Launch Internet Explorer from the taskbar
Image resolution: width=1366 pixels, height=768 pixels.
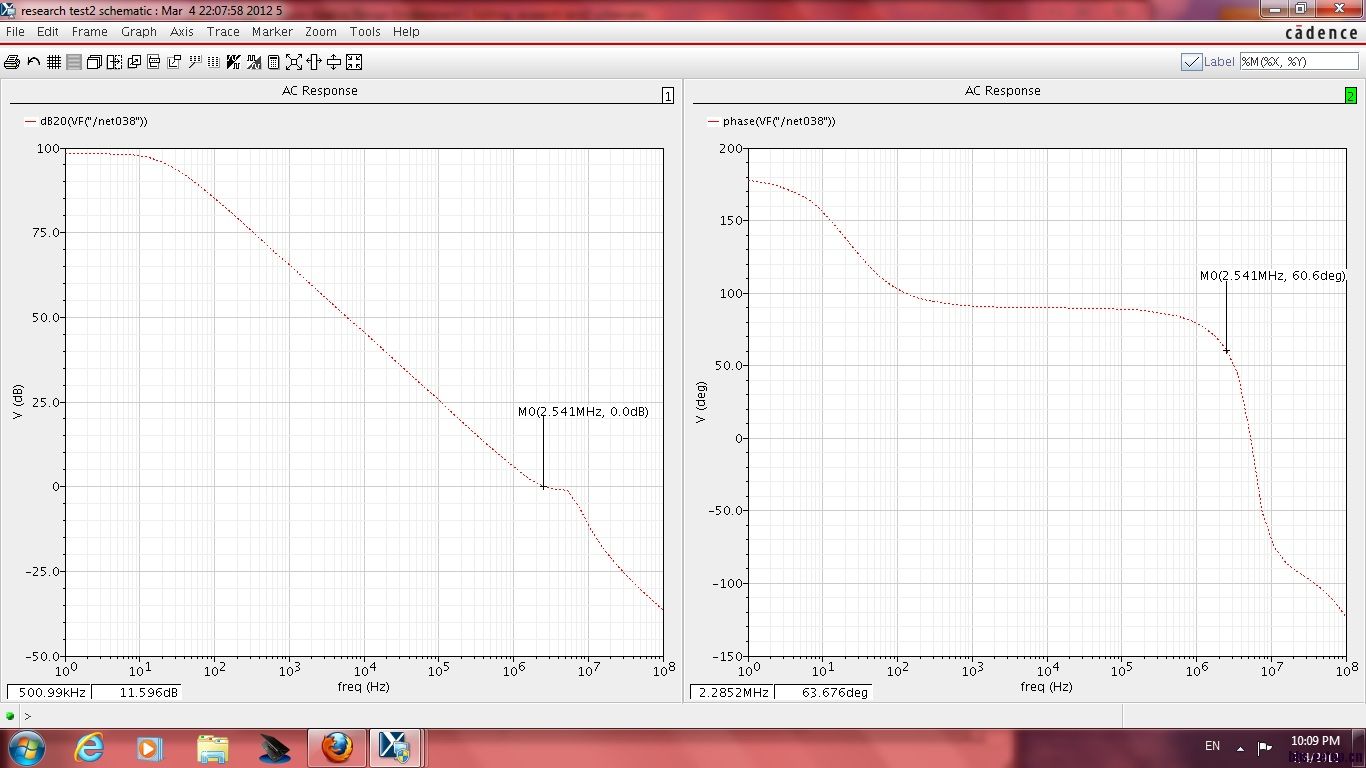[89, 748]
